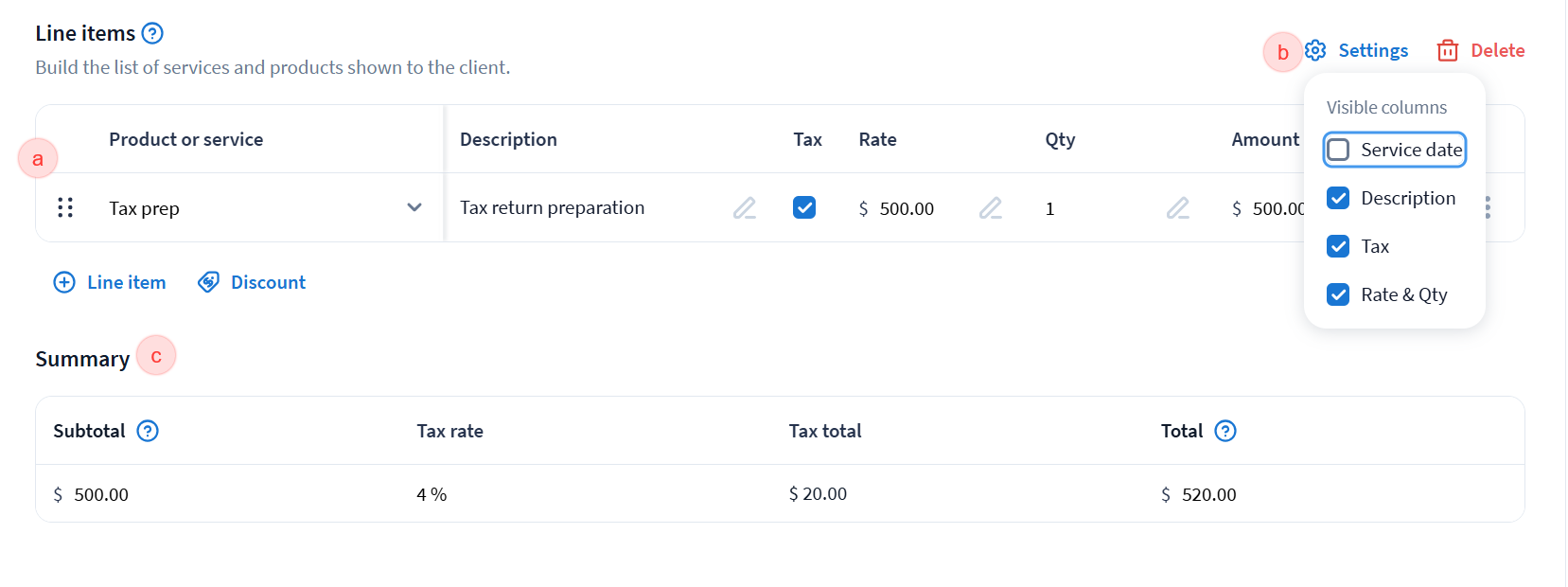The image size is (1568, 587).
Task: Expand the Tax prep product dropdown
Action: point(414,207)
